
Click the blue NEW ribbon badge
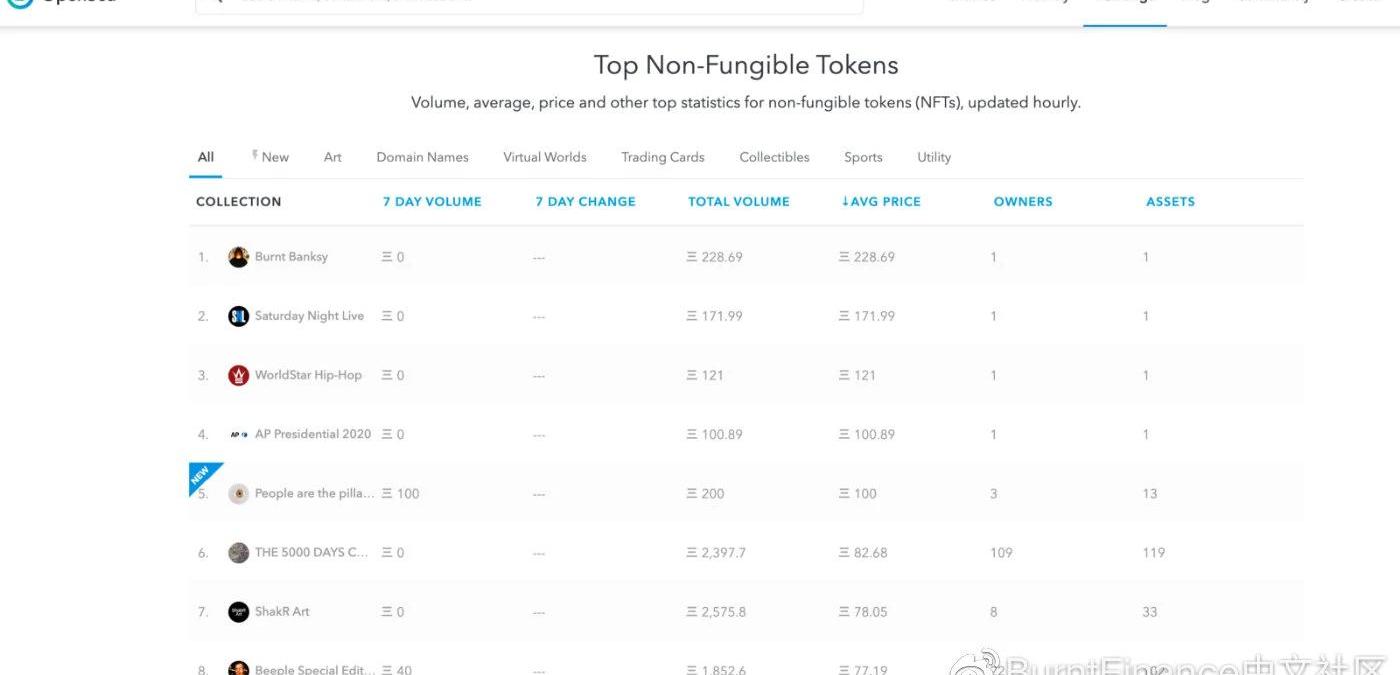pyautogui.click(x=201, y=475)
